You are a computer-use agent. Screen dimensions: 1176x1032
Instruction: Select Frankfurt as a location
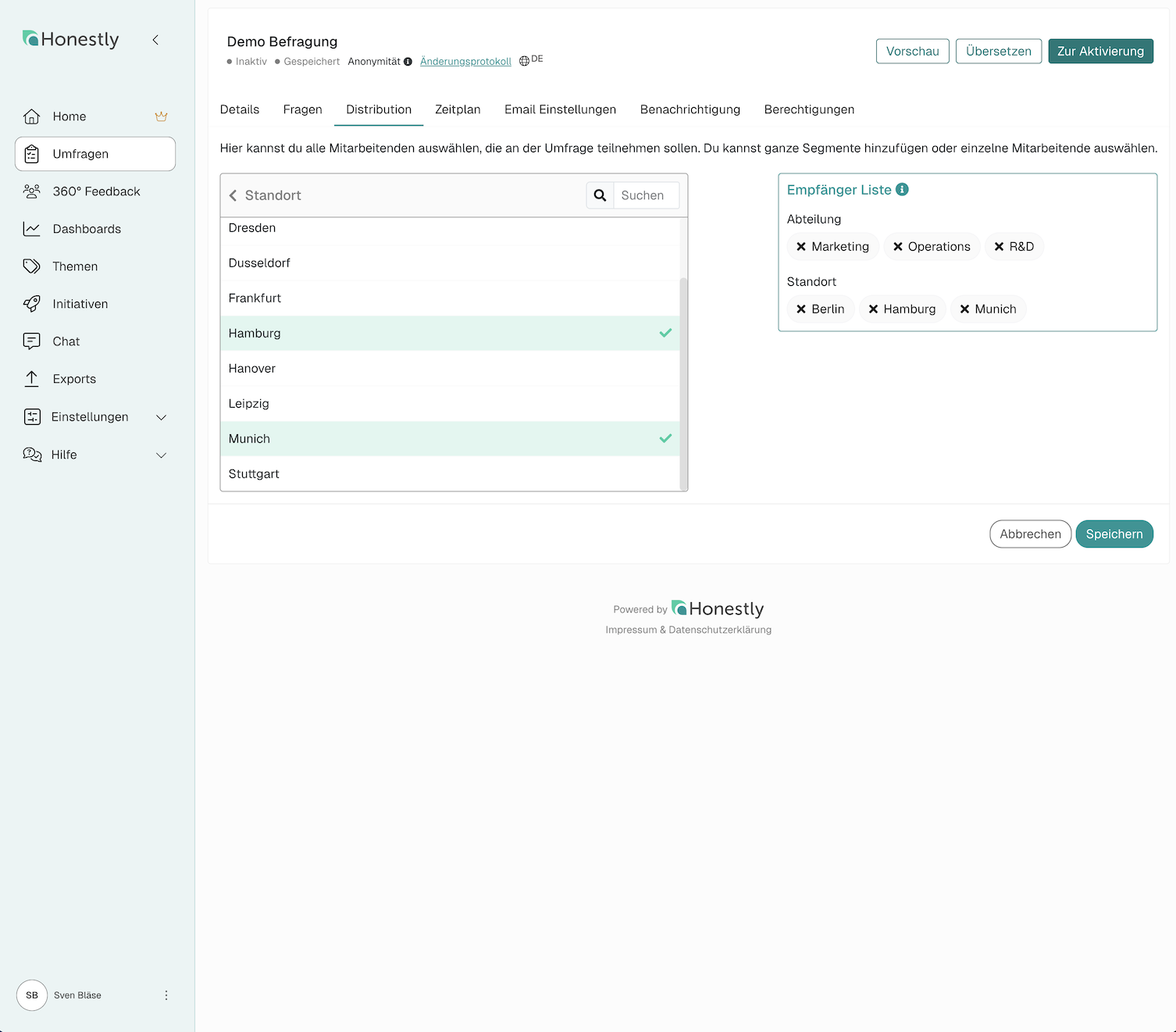click(449, 298)
